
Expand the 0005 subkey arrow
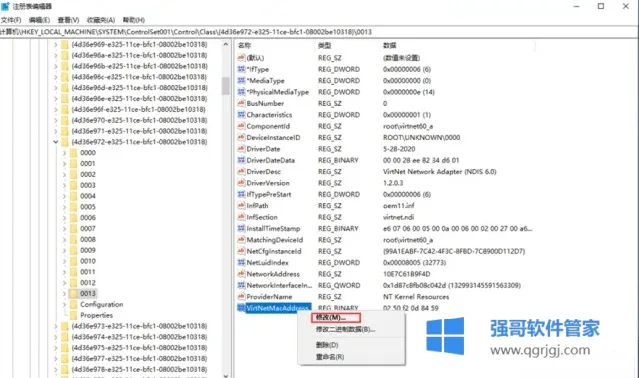tap(64, 207)
